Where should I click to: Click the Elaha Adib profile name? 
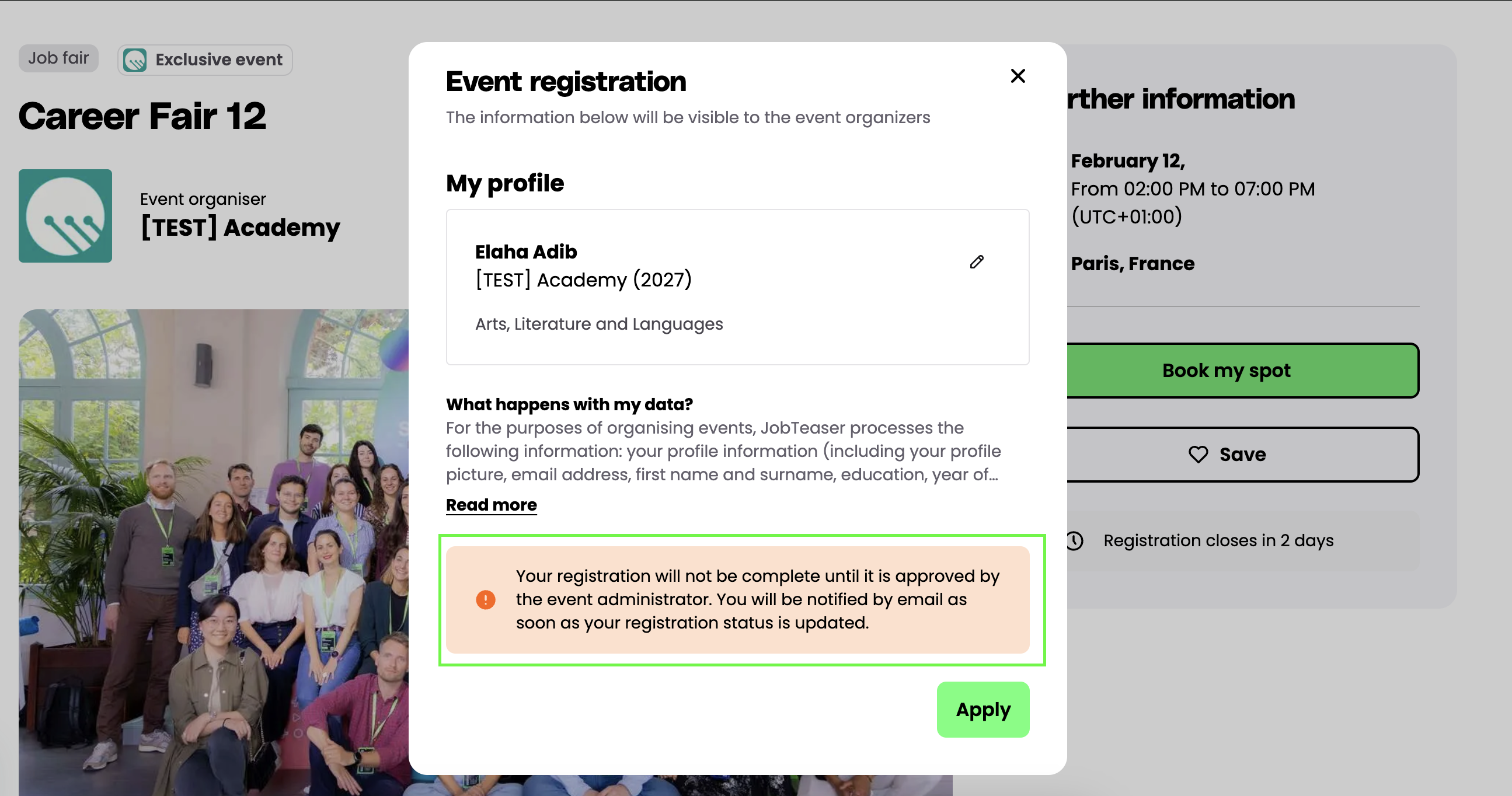(x=526, y=252)
